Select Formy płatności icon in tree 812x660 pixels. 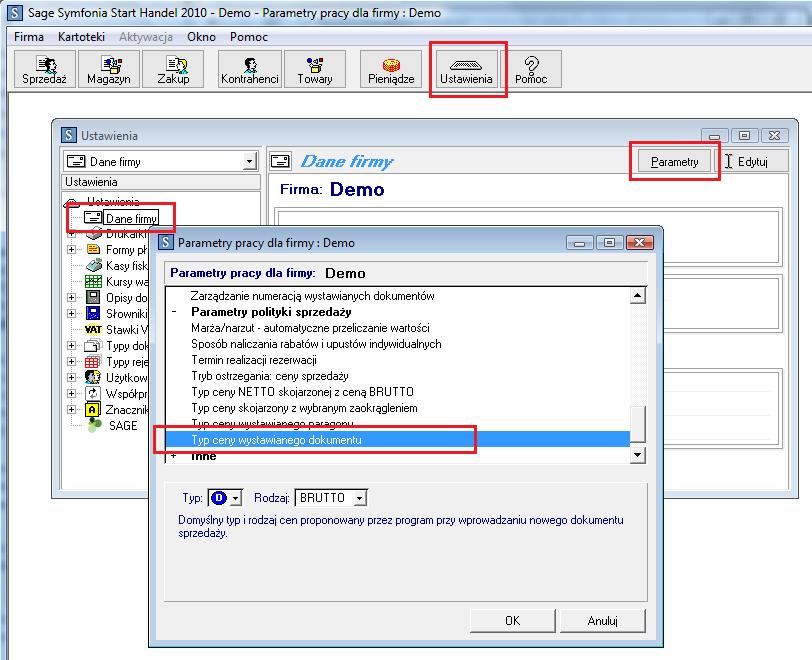click(x=94, y=249)
